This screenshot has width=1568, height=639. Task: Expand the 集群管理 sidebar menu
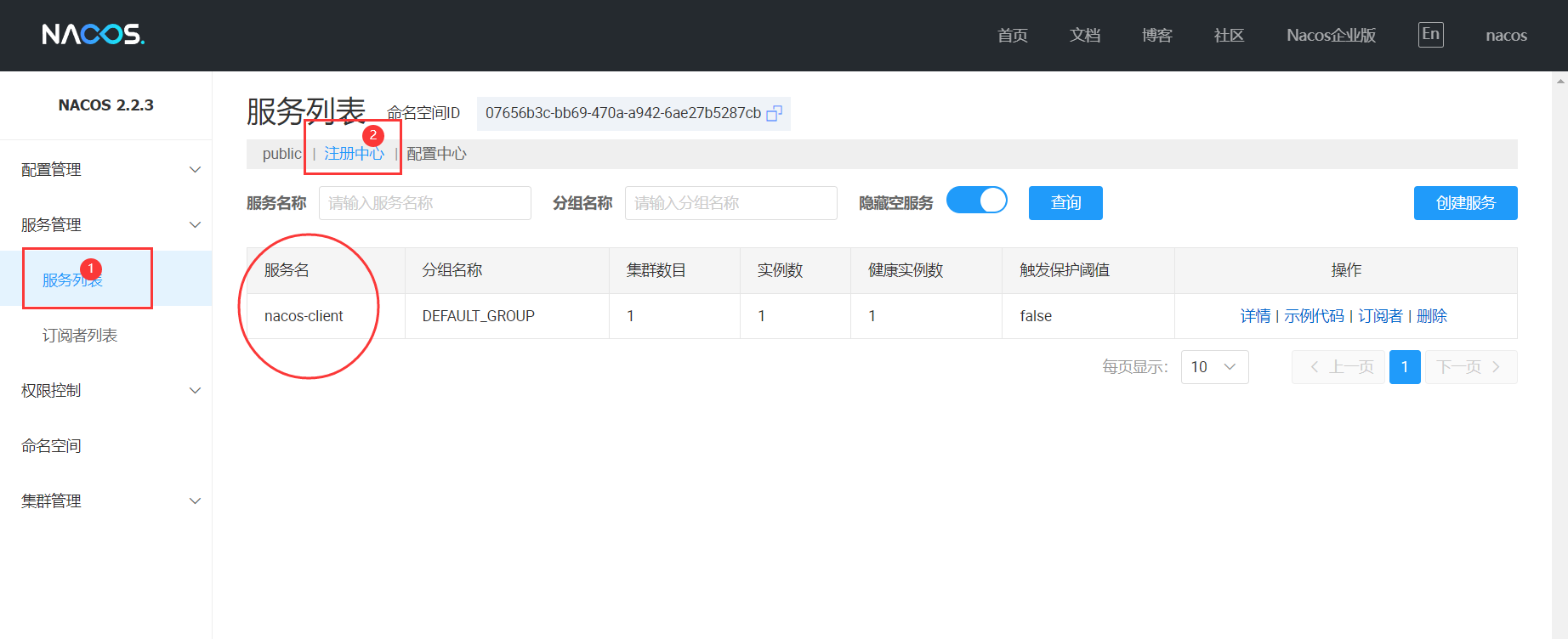tap(105, 501)
